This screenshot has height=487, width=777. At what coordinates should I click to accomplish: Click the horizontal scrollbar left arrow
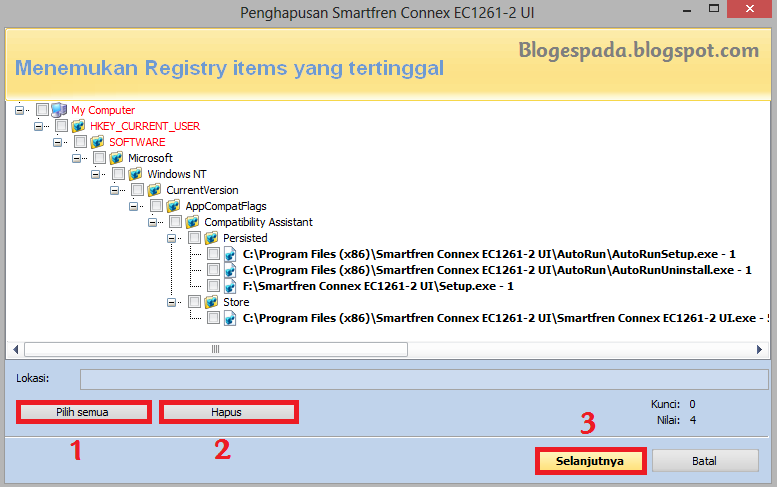[x=15, y=349]
